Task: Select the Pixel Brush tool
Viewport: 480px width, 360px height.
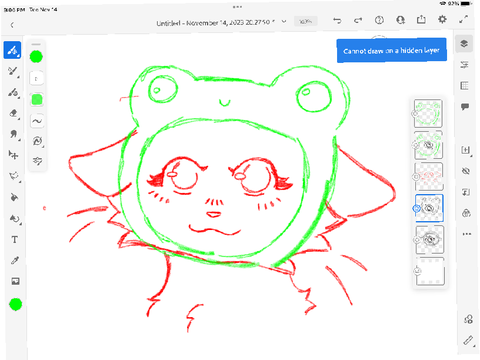Action: click(x=12, y=50)
